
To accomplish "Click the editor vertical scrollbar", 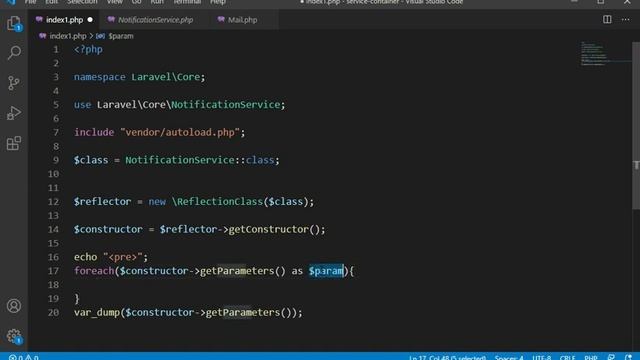I will click(636, 126).
